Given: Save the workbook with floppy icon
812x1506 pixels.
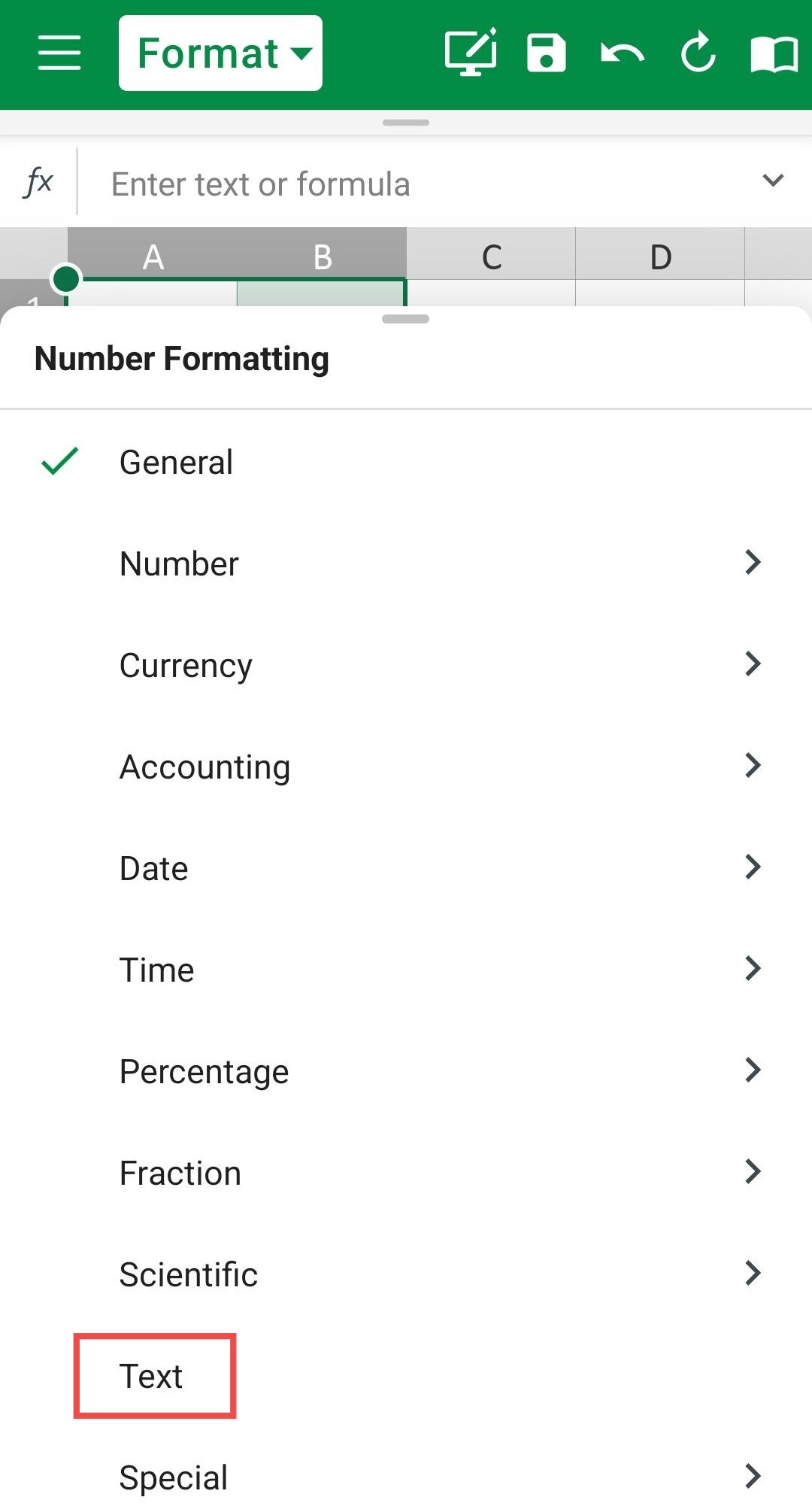Looking at the screenshot, I should click(x=547, y=53).
